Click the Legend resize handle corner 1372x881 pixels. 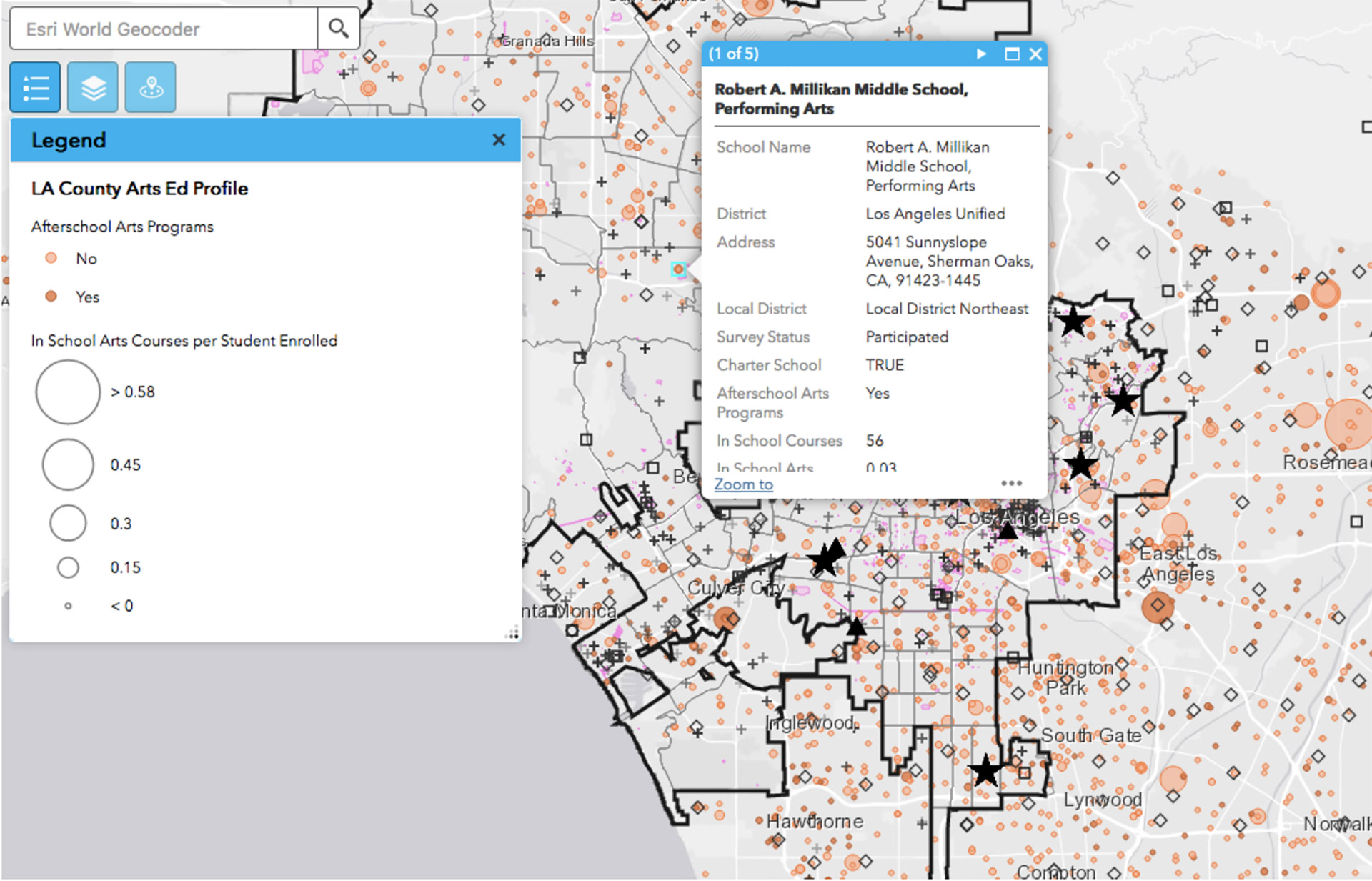tap(512, 633)
